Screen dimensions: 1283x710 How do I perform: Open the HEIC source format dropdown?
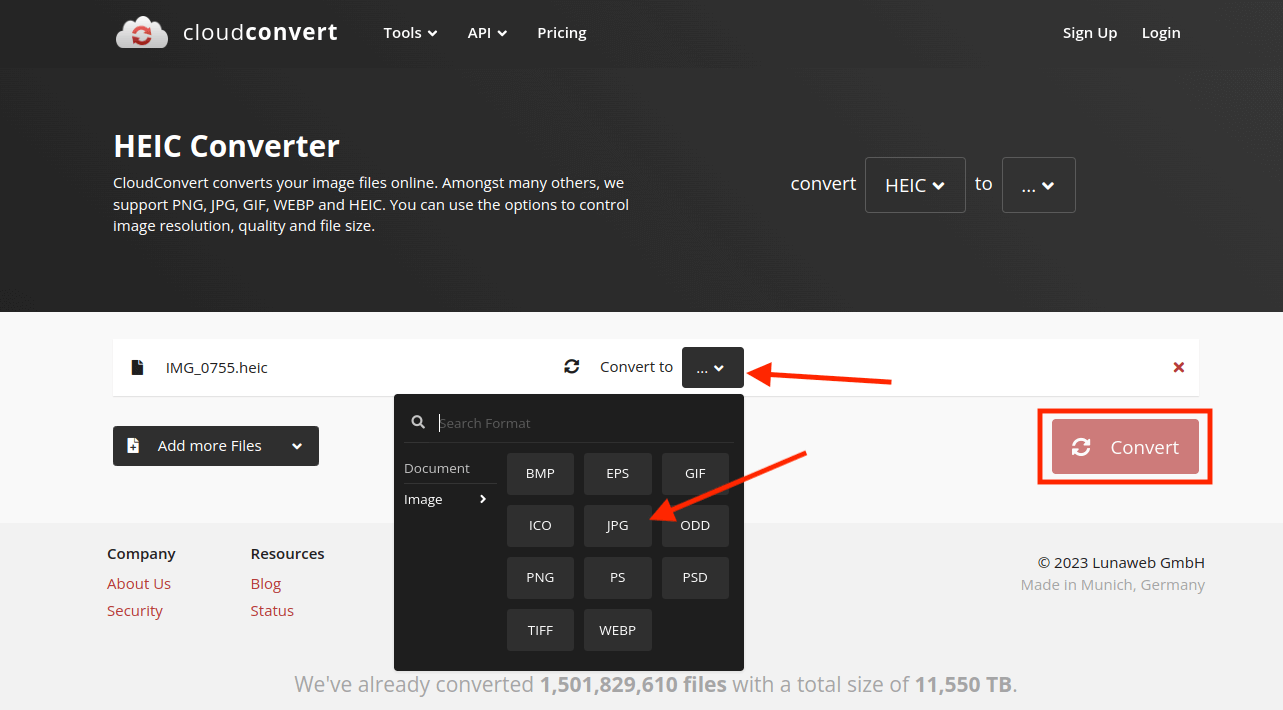pos(915,185)
